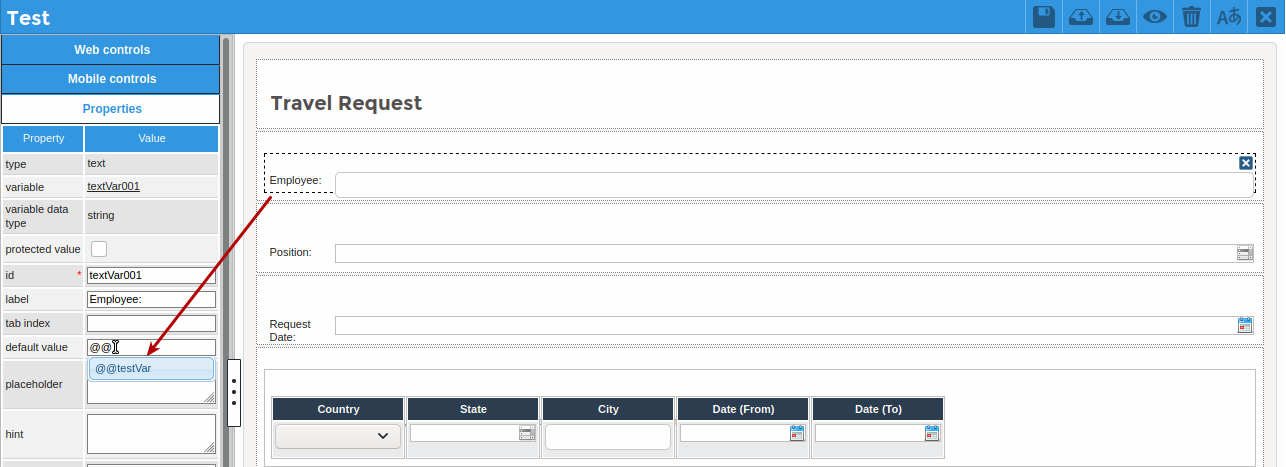This screenshot has height=467, width=1286.
Task: Switch to the Mobile controls panel
Action: pyautogui.click(x=111, y=79)
